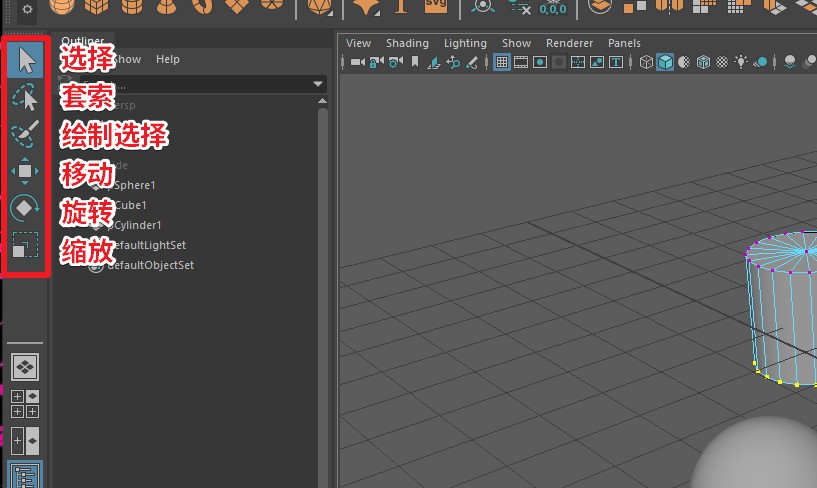Choose the Paint Selection brush tool
Viewport: 817px width, 488px height.
[x=25, y=134]
